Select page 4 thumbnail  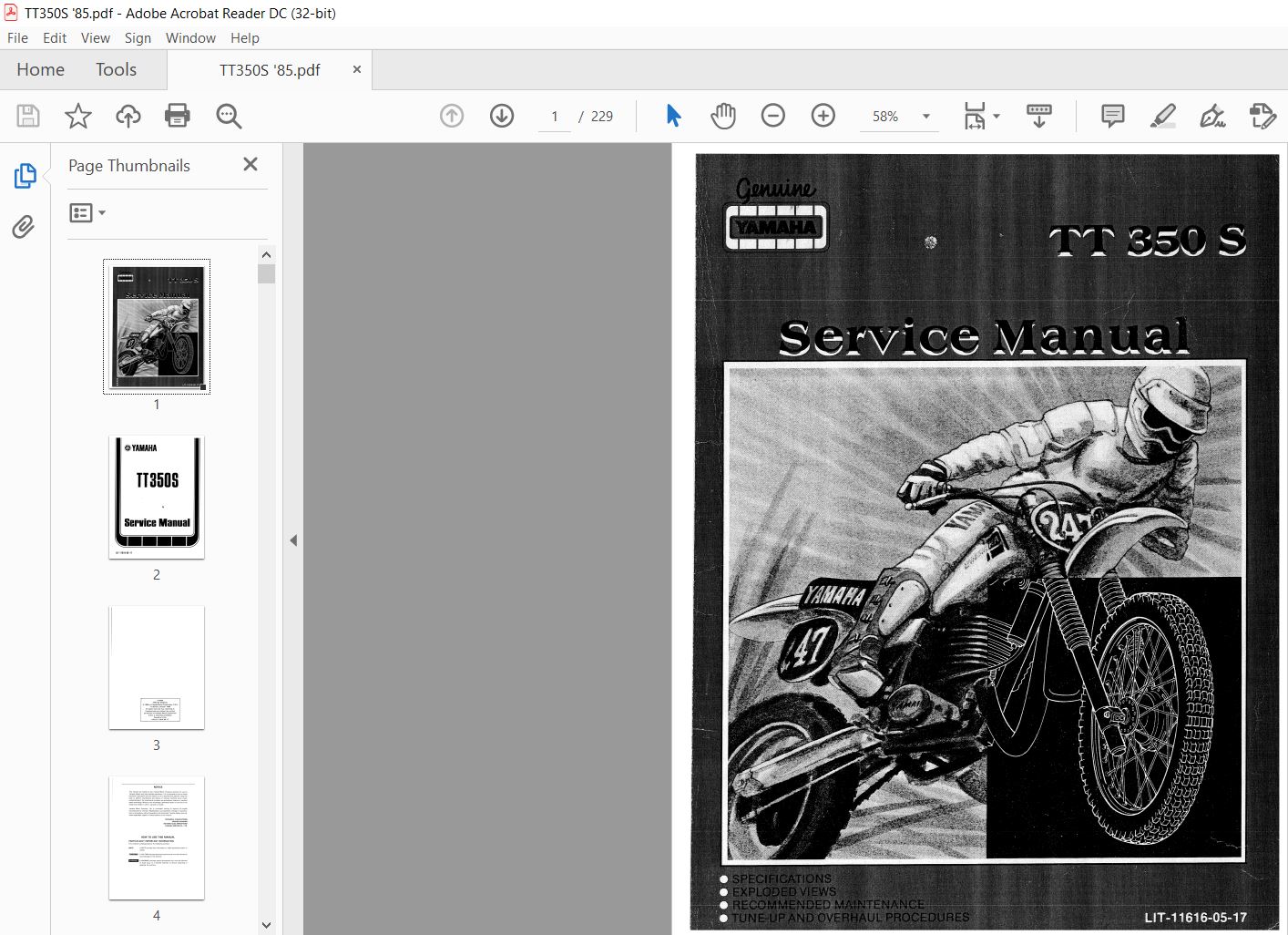pos(157,838)
